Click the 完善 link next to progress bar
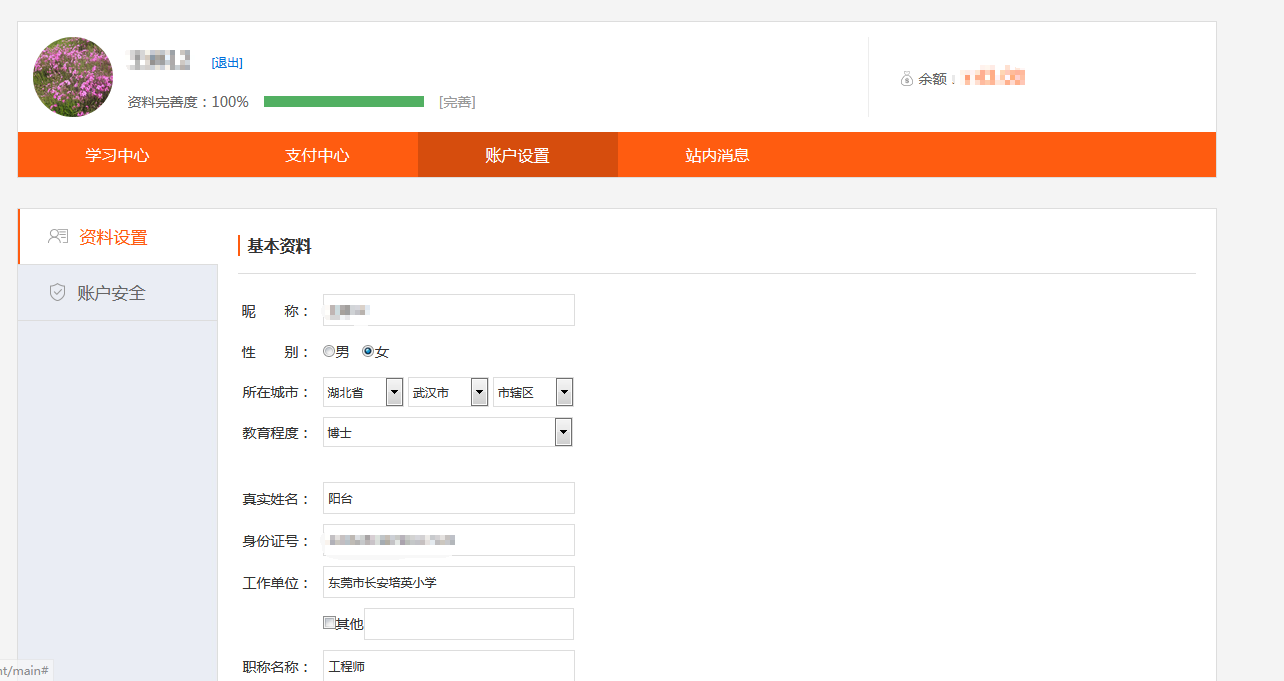Screen dimensions: 1284x681 (x=457, y=102)
